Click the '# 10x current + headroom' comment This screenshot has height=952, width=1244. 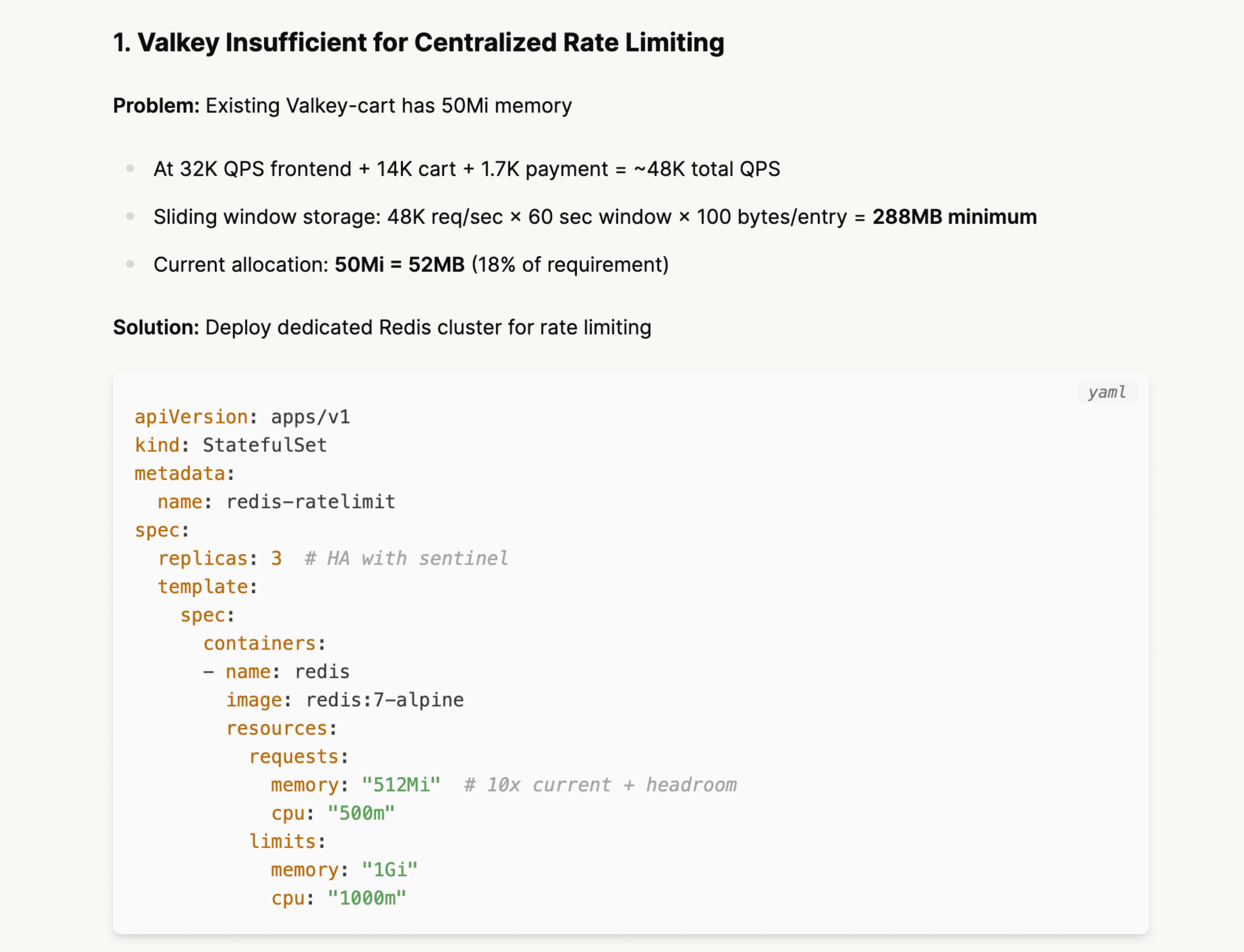[x=600, y=785]
